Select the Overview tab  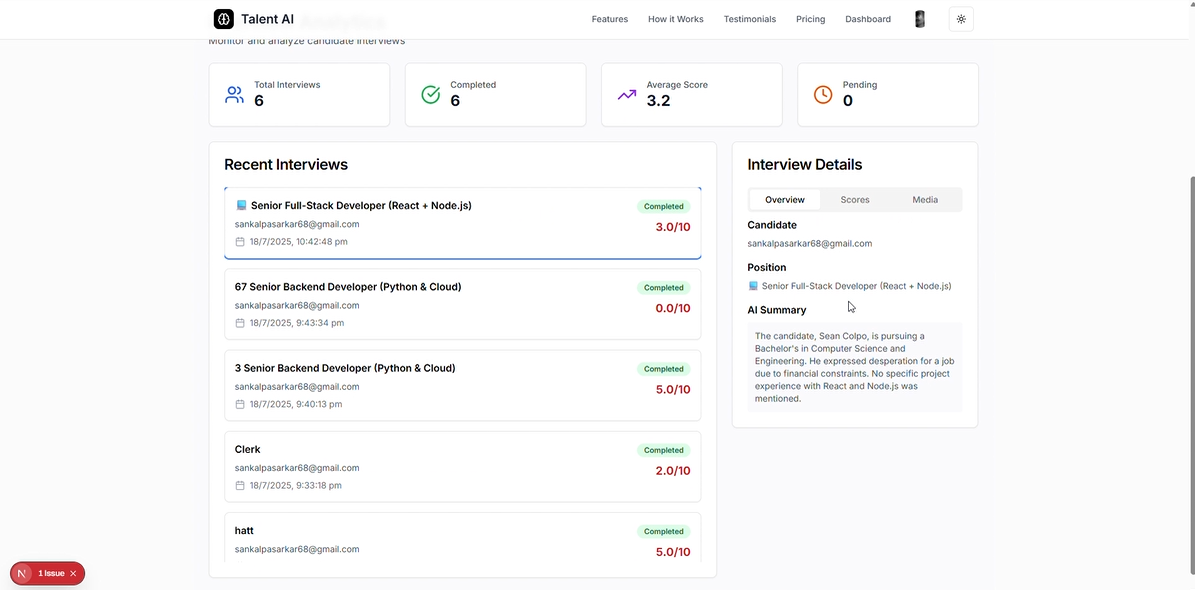785,200
